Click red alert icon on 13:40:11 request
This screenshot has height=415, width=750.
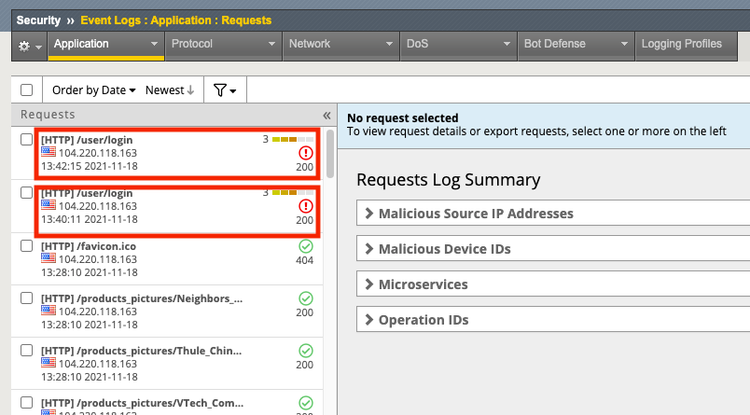(305, 205)
